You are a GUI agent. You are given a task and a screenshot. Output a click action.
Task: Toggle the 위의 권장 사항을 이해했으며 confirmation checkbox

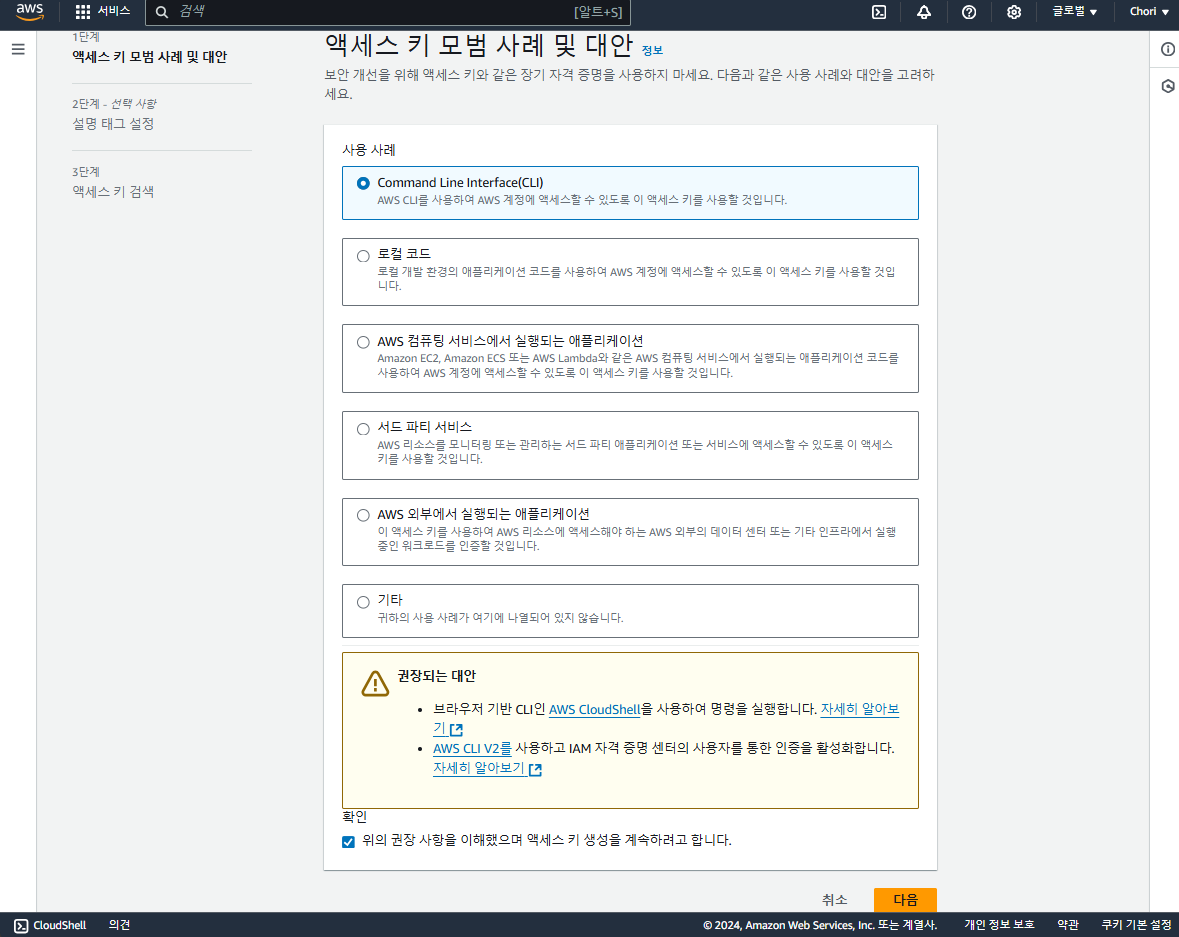[x=348, y=841]
